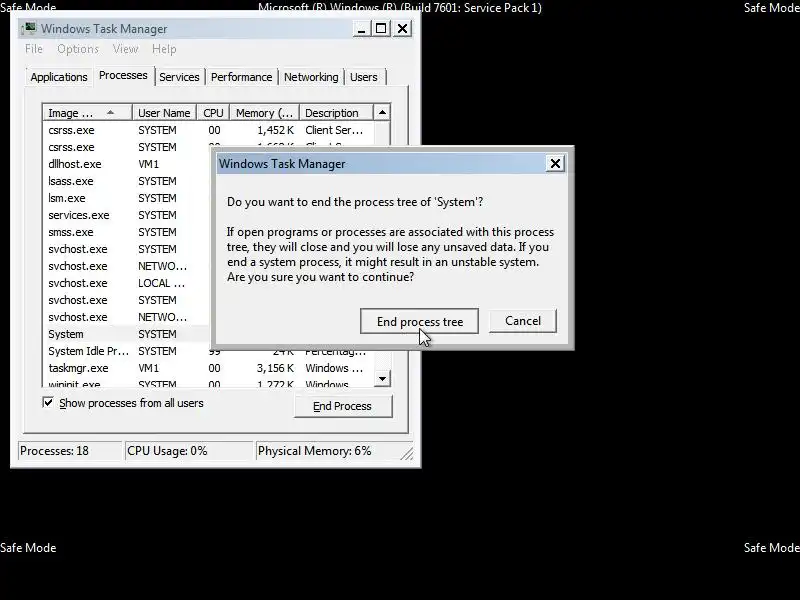The width and height of the screenshot is (800, 600).
Task: Open the File menu
Action: click(x=34, y=49)
